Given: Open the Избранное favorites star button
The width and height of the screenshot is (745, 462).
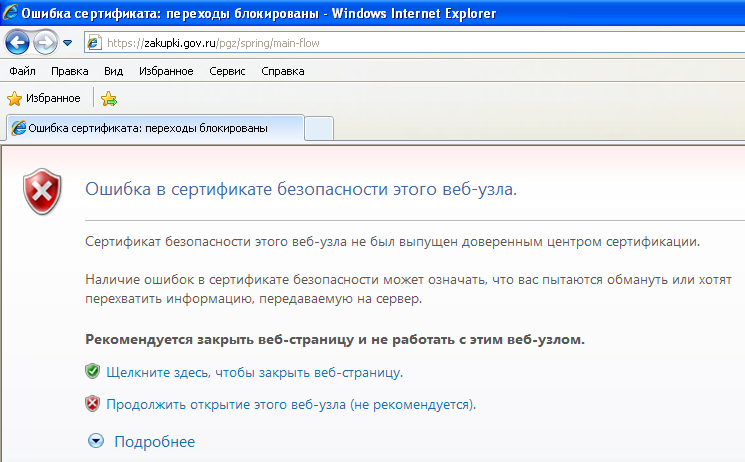Looking at the screenshot, I should click(x=44, y=98).
